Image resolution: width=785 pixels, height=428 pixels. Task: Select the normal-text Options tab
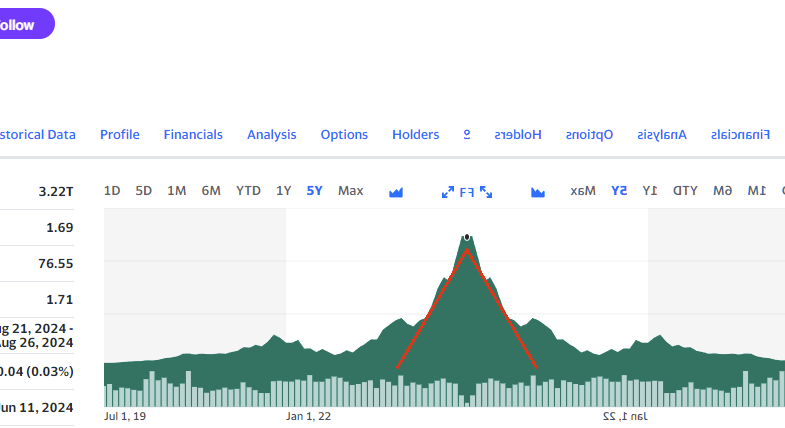click(x=344, y=135)
